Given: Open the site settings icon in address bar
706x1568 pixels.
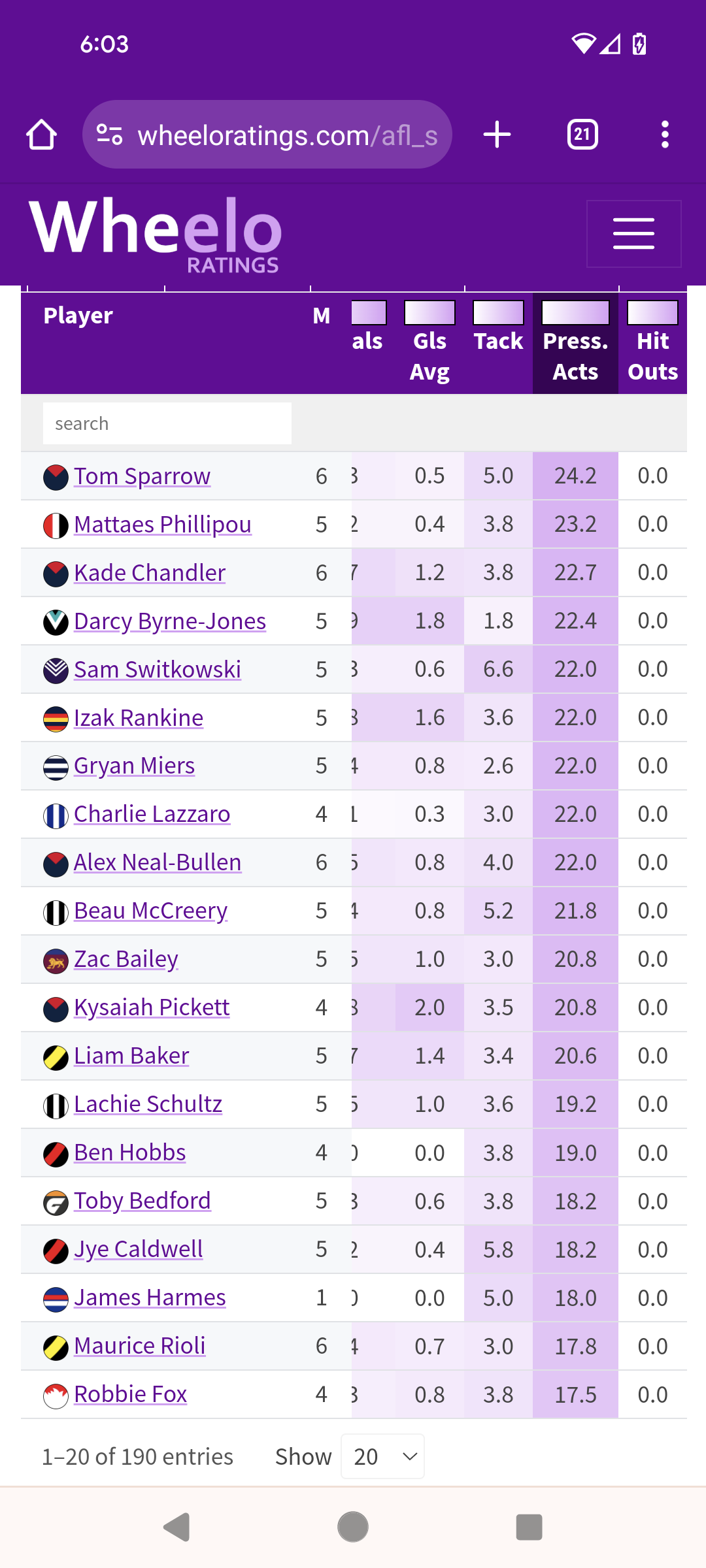Looking at the screenshot, I should coord(109,135).
